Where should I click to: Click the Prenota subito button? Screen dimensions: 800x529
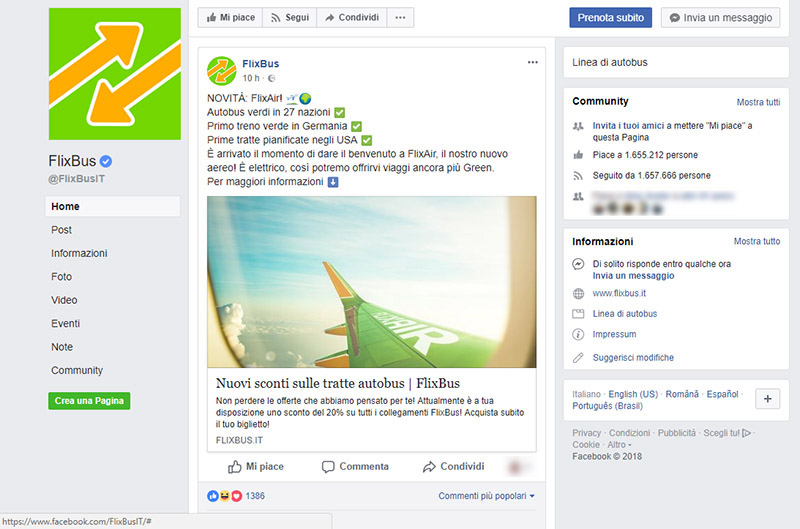click(x=611, y=18)
